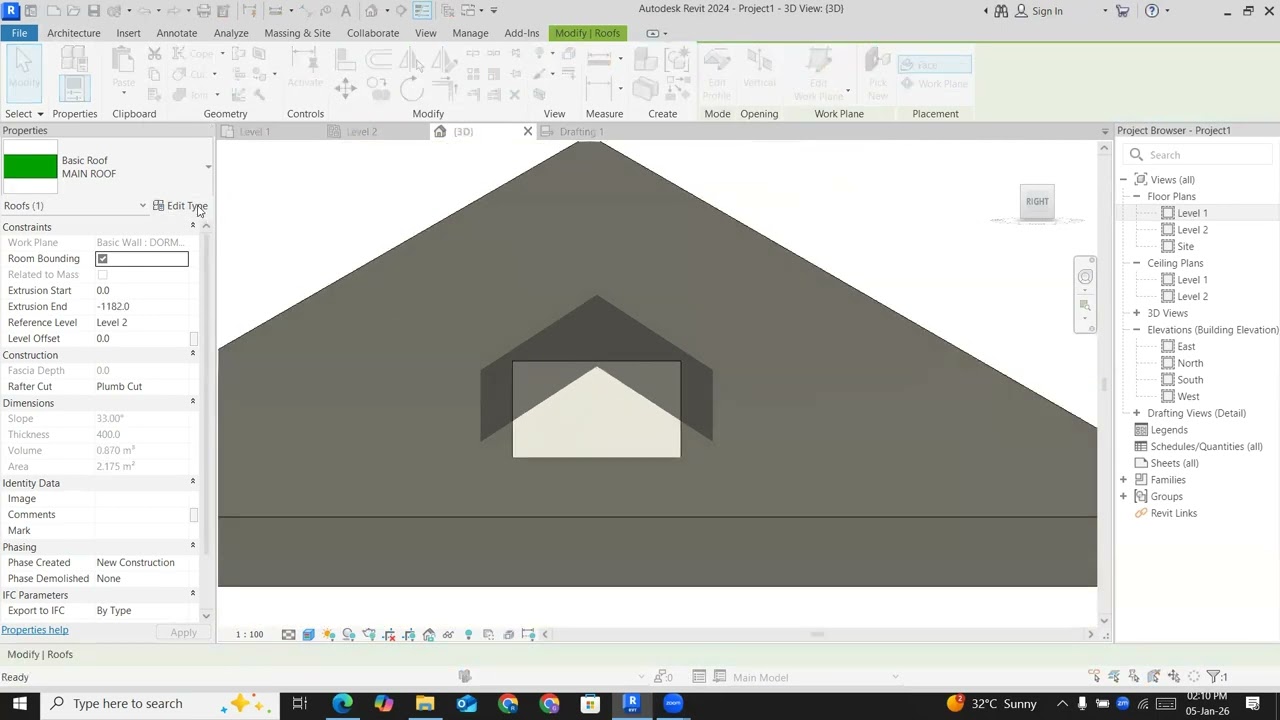Switch to the Level 2 view tab
The height and width of the screenshot is (720, 1280).
(x=362, y=132)
